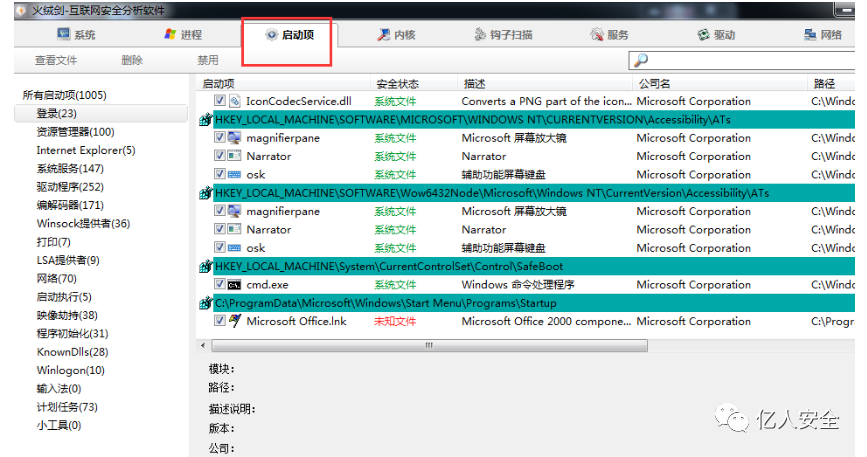Click the 网络 tab computers icon
Viewport: 867px width, 457px height.
[x=810, y=35]
